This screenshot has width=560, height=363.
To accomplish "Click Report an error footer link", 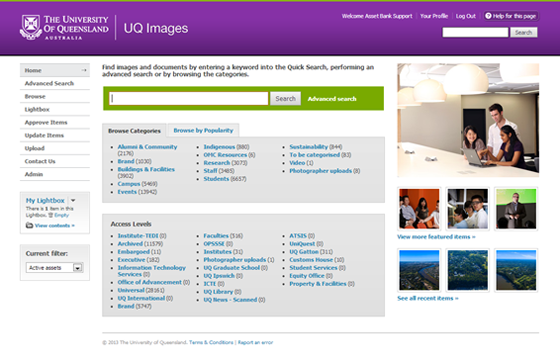I will [x=255, y=342].
